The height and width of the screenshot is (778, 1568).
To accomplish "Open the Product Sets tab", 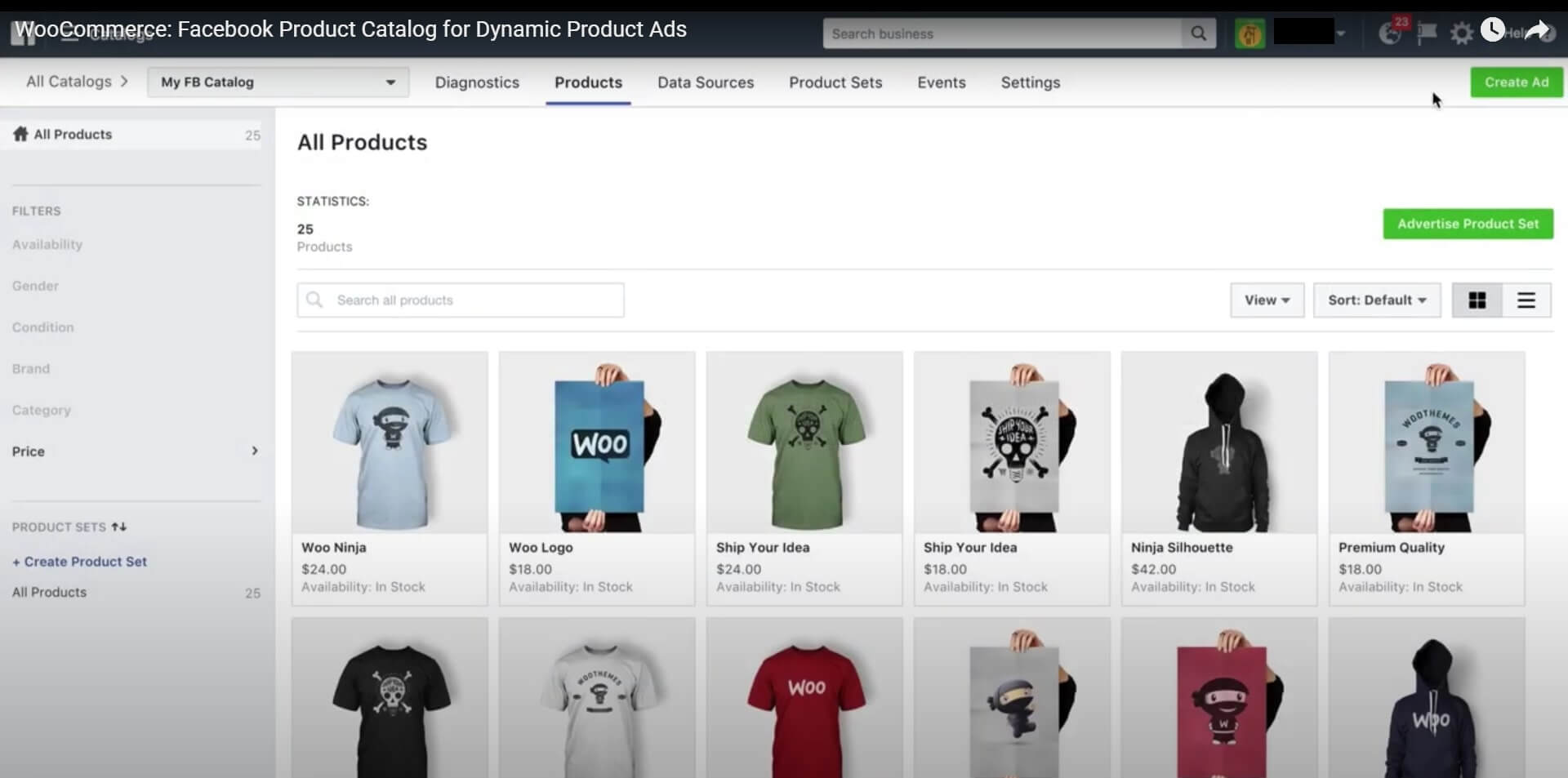I will pyautogui.click(x=835, y=82).
